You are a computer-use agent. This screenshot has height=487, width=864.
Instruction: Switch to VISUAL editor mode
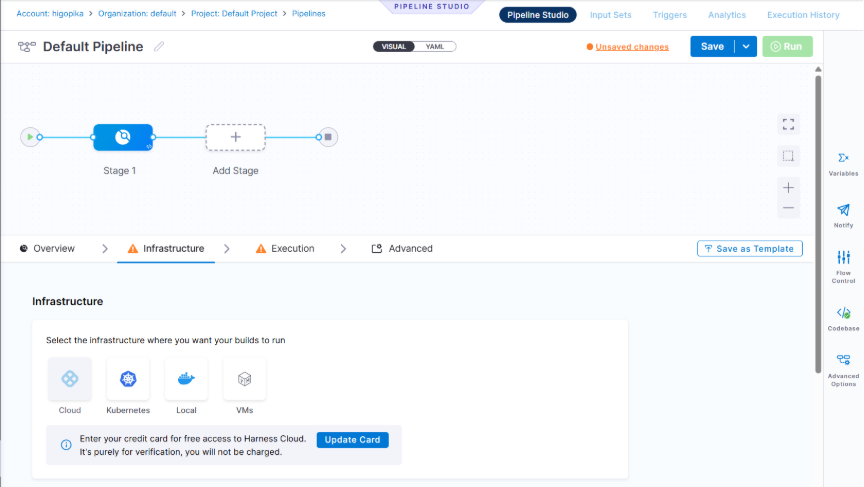(x=393, y=47)
